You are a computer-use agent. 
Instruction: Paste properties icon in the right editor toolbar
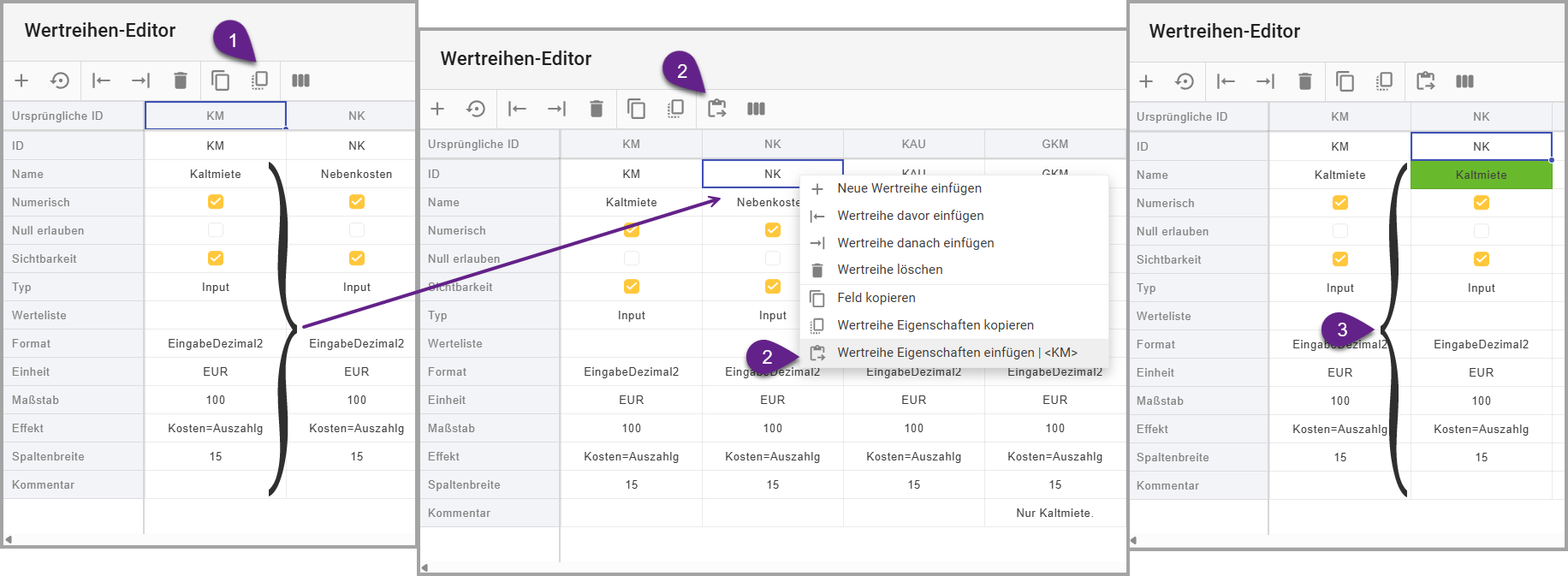pyautogui.click(x=1425, y=81)
